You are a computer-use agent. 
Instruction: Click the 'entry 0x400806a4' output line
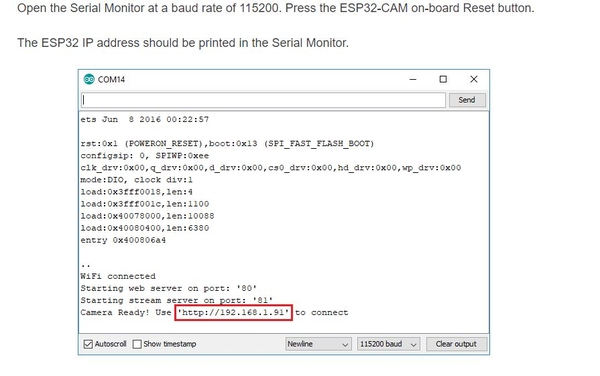tap(123, 240)
